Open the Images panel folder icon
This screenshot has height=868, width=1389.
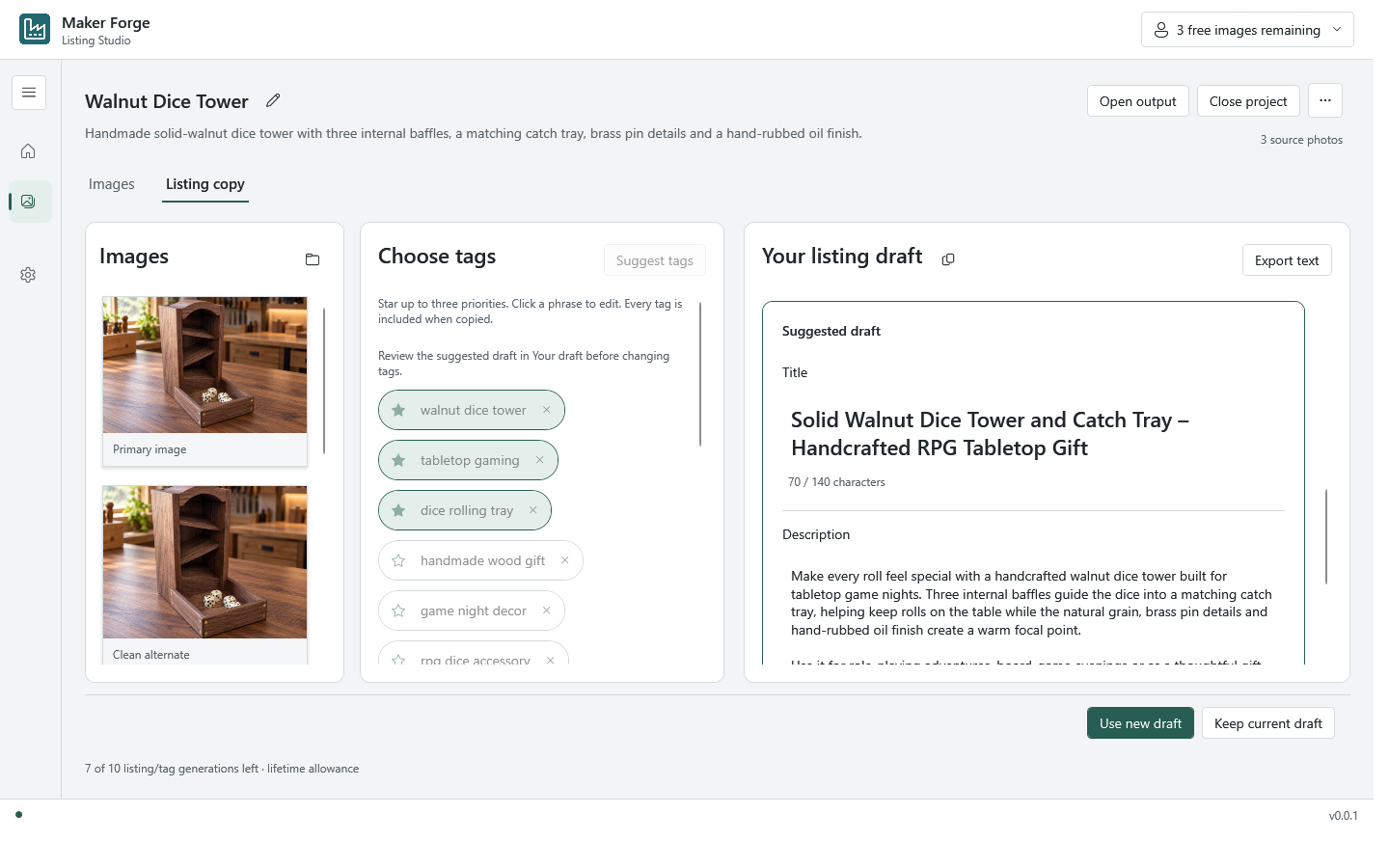[313, 259]
